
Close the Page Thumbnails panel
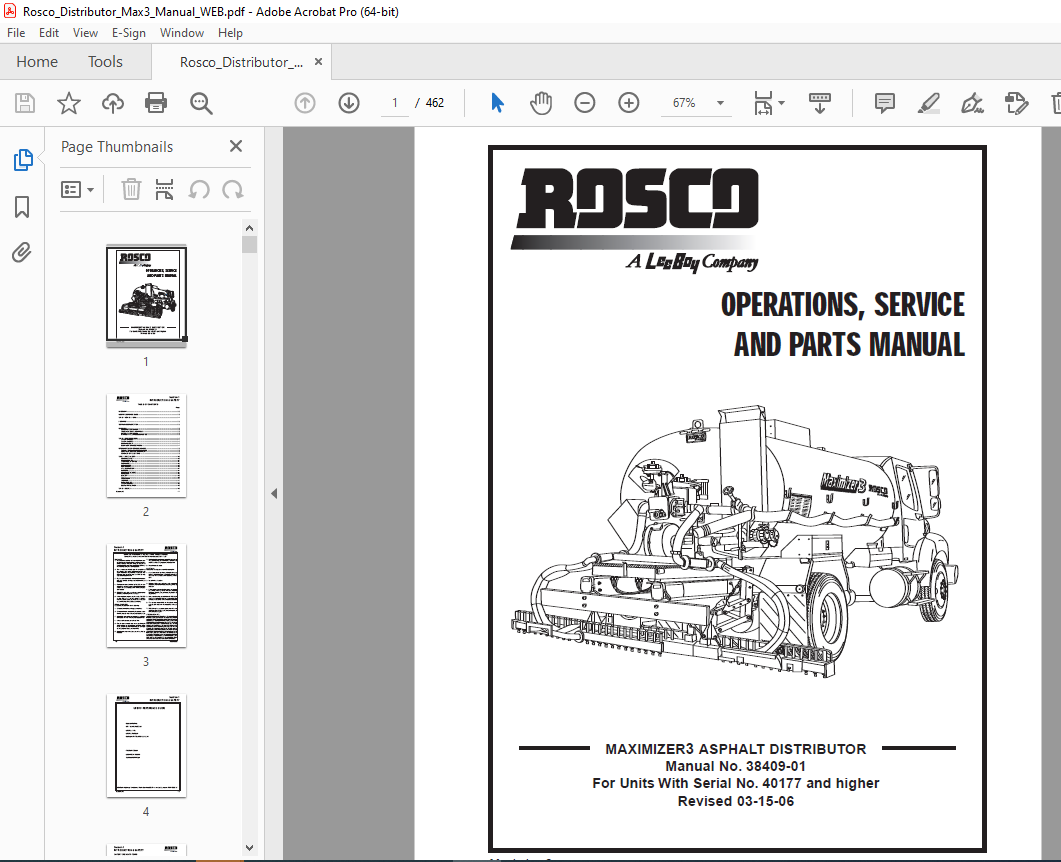[235, 146]
